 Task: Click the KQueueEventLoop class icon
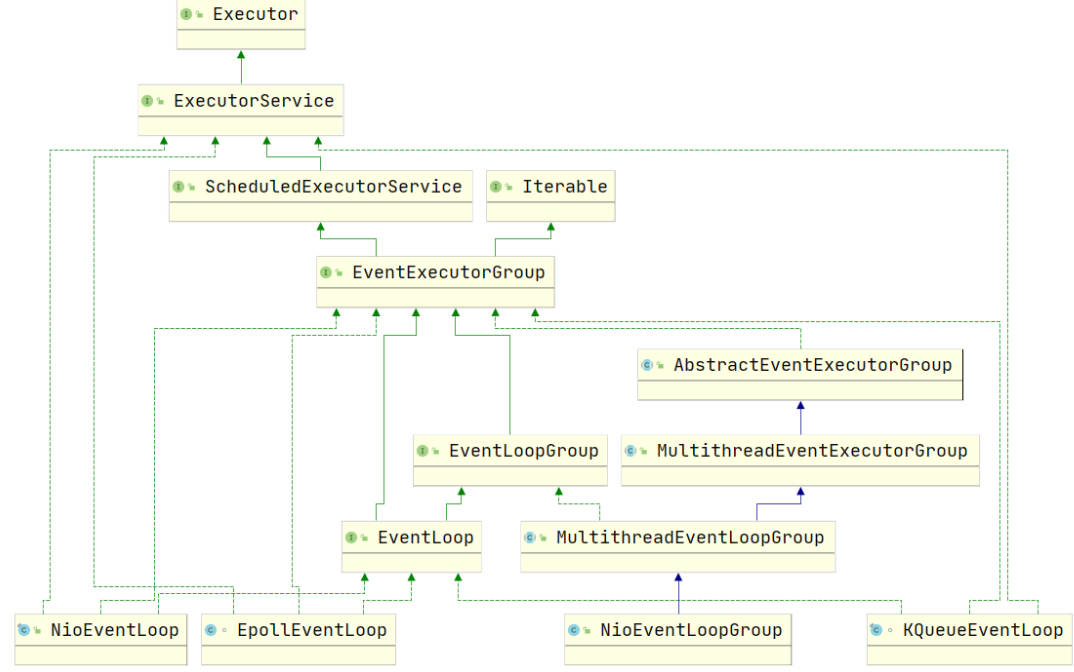point(877,630)
